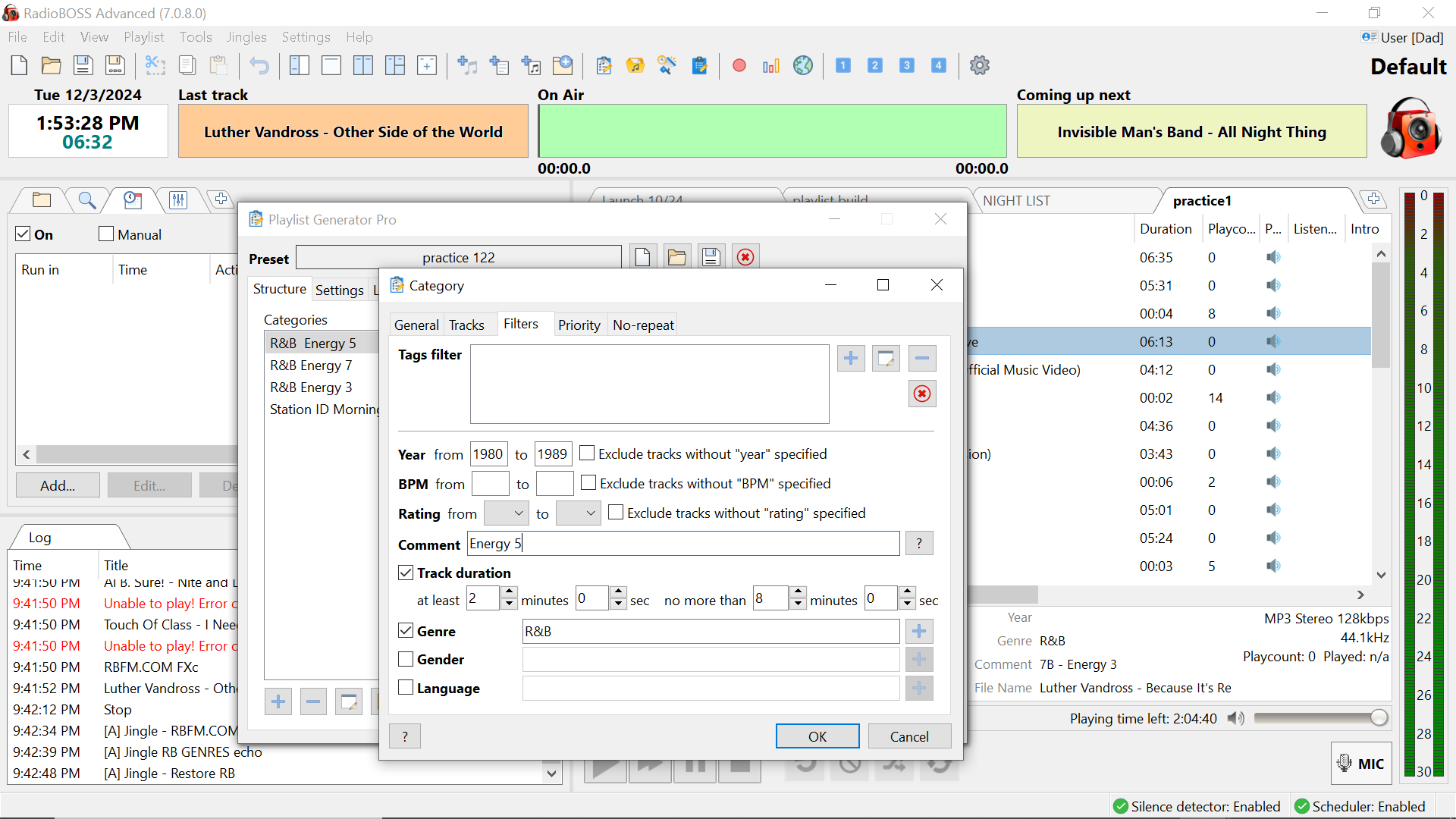
Task: Switch to the Priority tab in Category
Action: pyautogui.click(x=576, y=324)
